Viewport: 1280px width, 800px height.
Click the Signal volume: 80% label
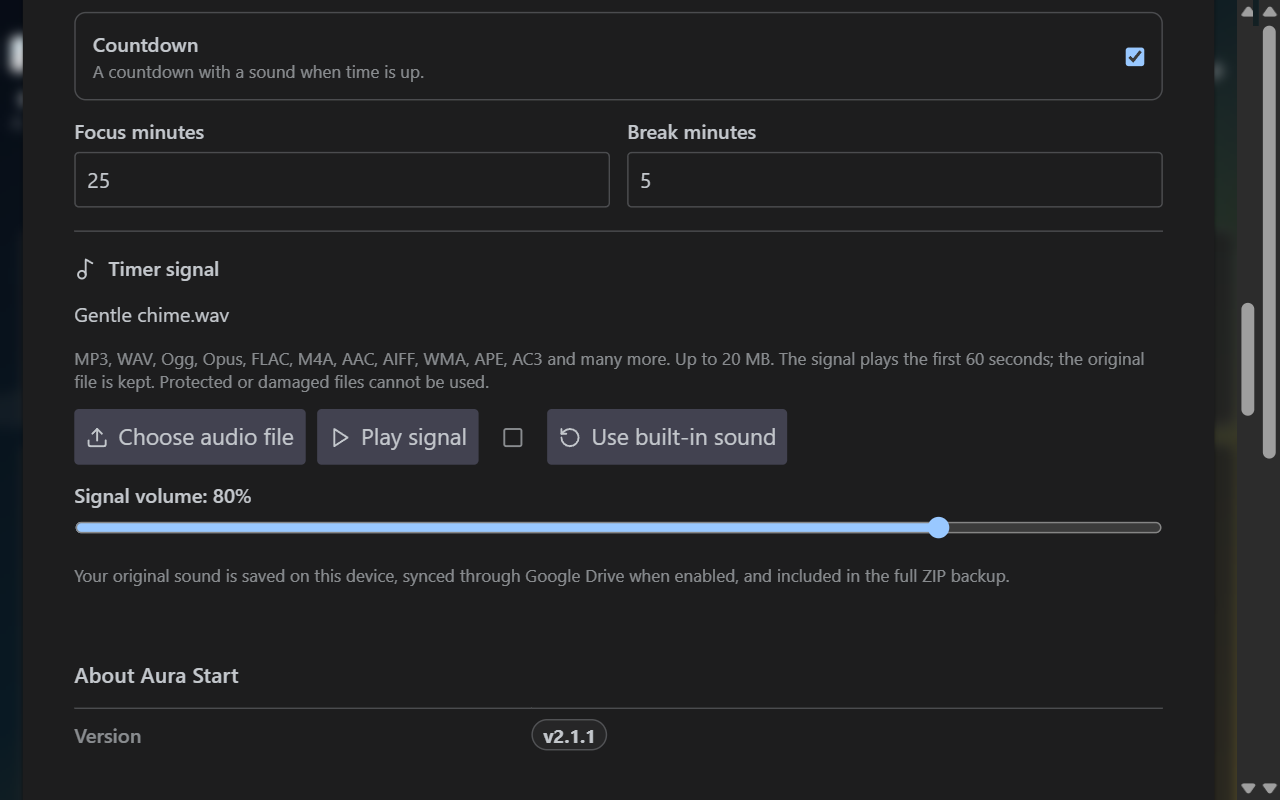163,496
